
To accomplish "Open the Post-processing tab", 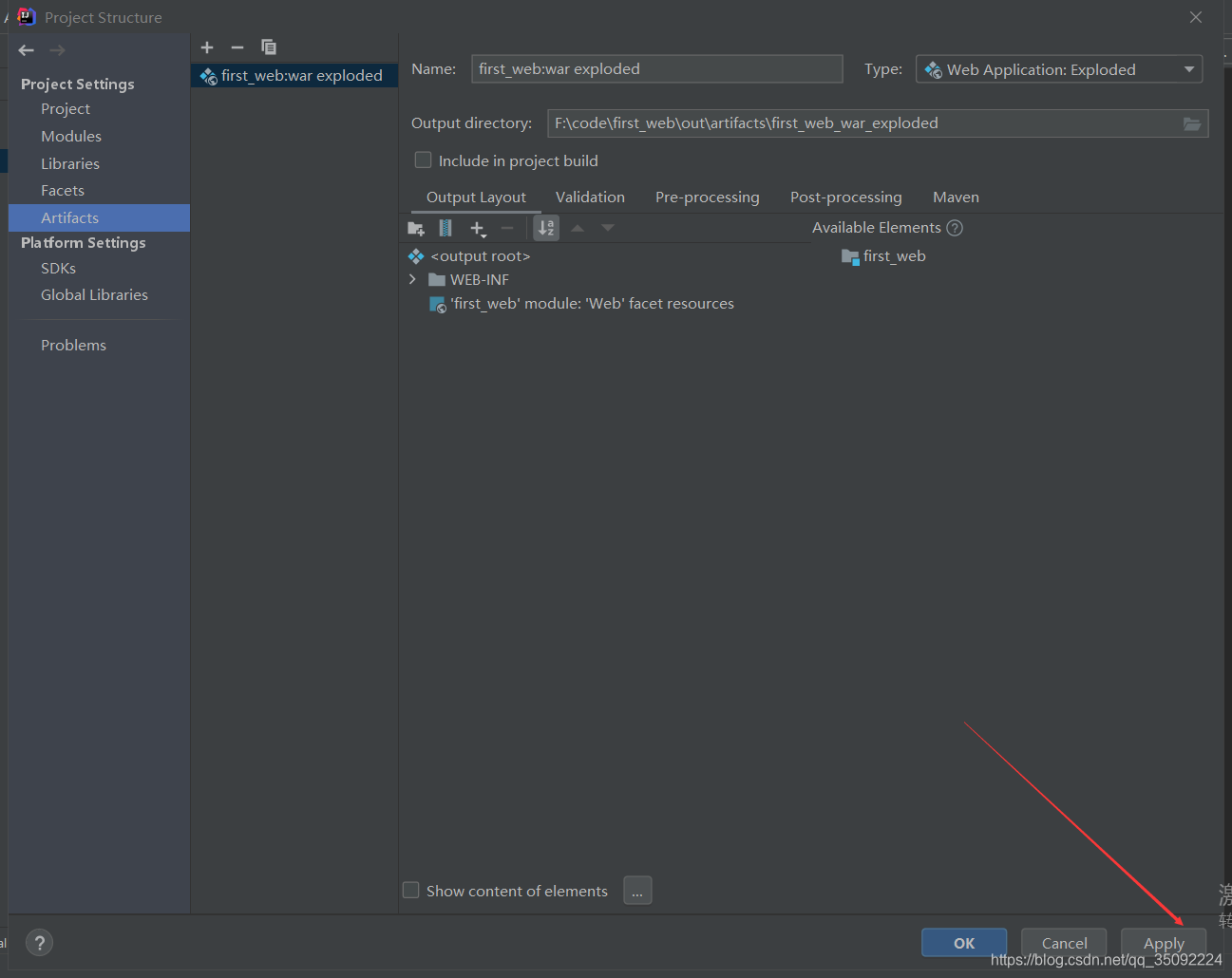I will coord(846,197).
